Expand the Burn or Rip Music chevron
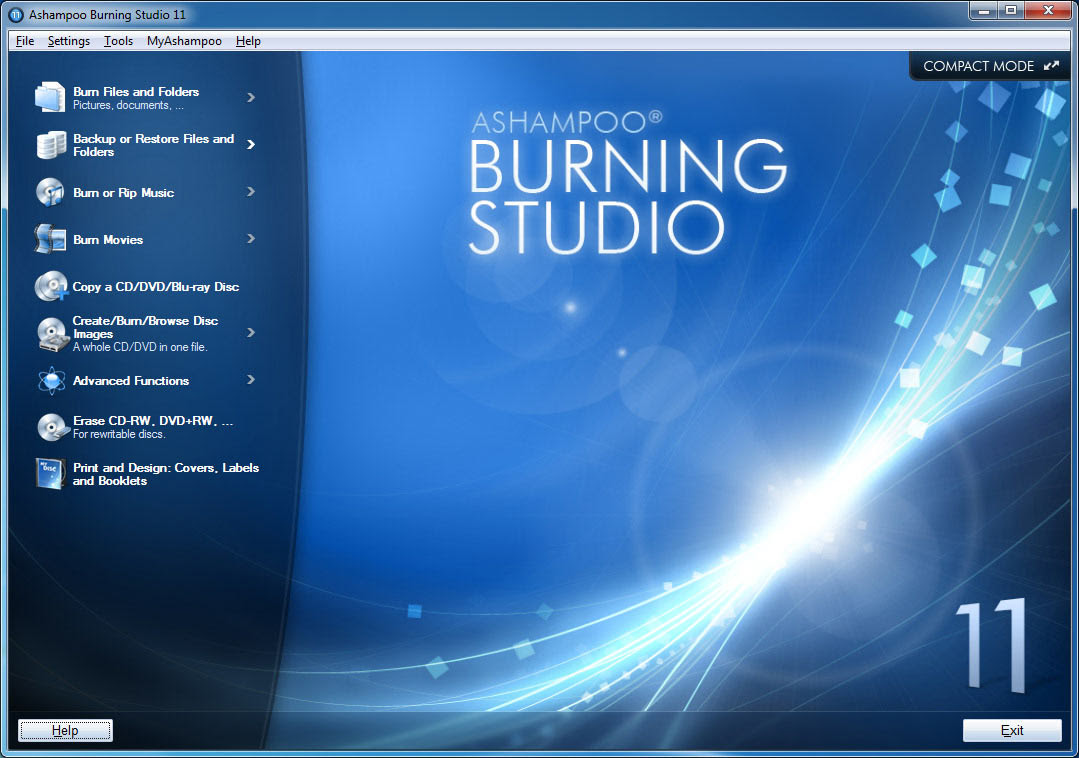The width and height of the screenshot is (1079, 758). click(251, 192)
